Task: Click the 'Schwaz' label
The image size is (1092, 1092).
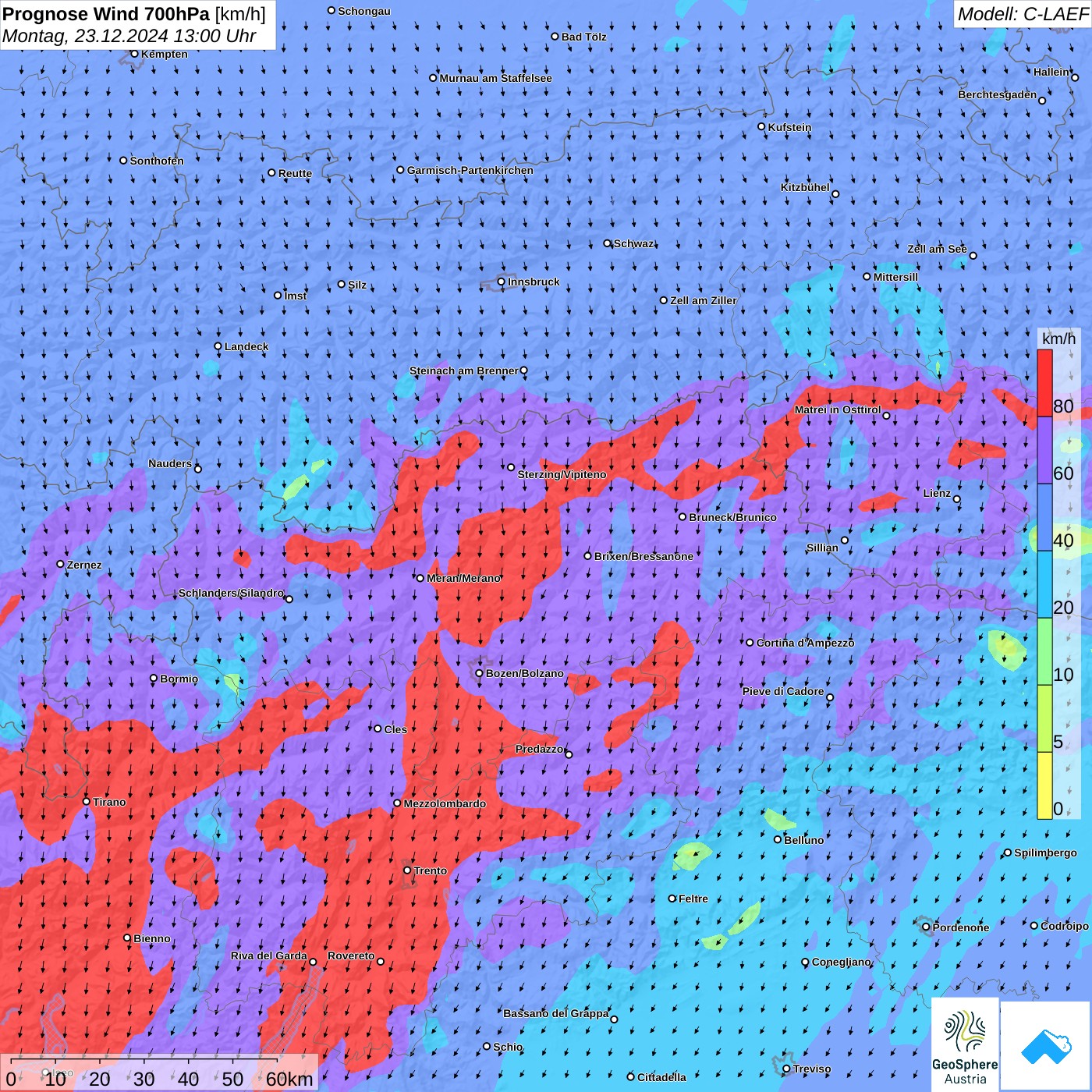Action: (x=634, y=243)
